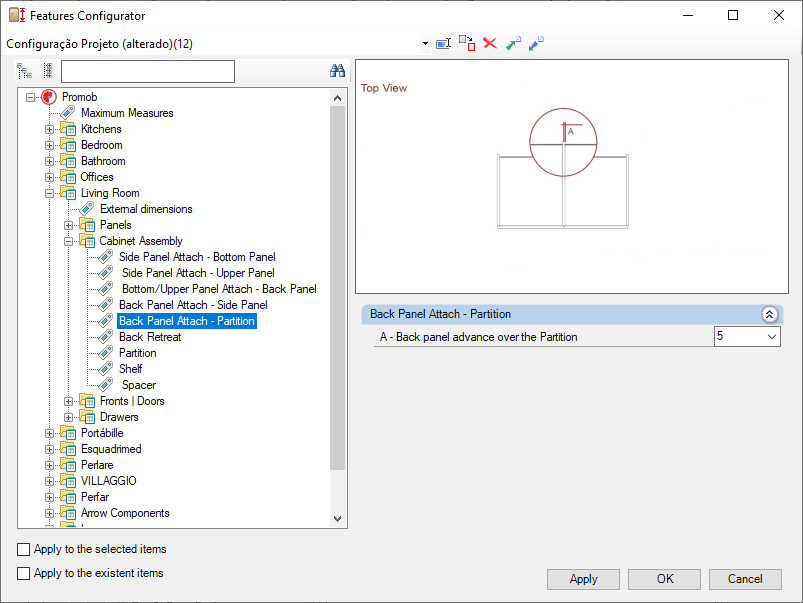Click the Maximum Measures tag icon
803x603 pixels.
(68, 113)
